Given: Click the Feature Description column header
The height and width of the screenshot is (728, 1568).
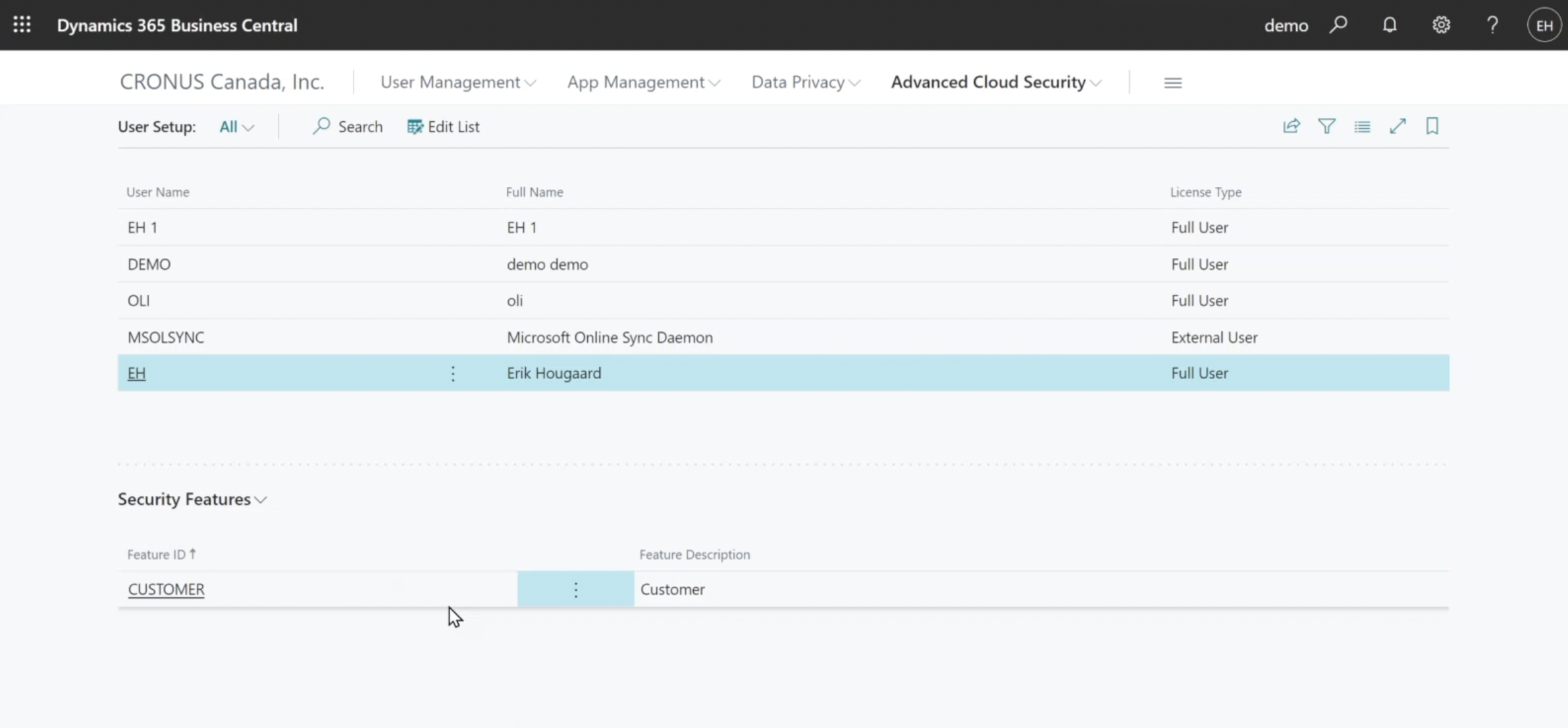Looking at the screenshot, I should tap(694, 554).
